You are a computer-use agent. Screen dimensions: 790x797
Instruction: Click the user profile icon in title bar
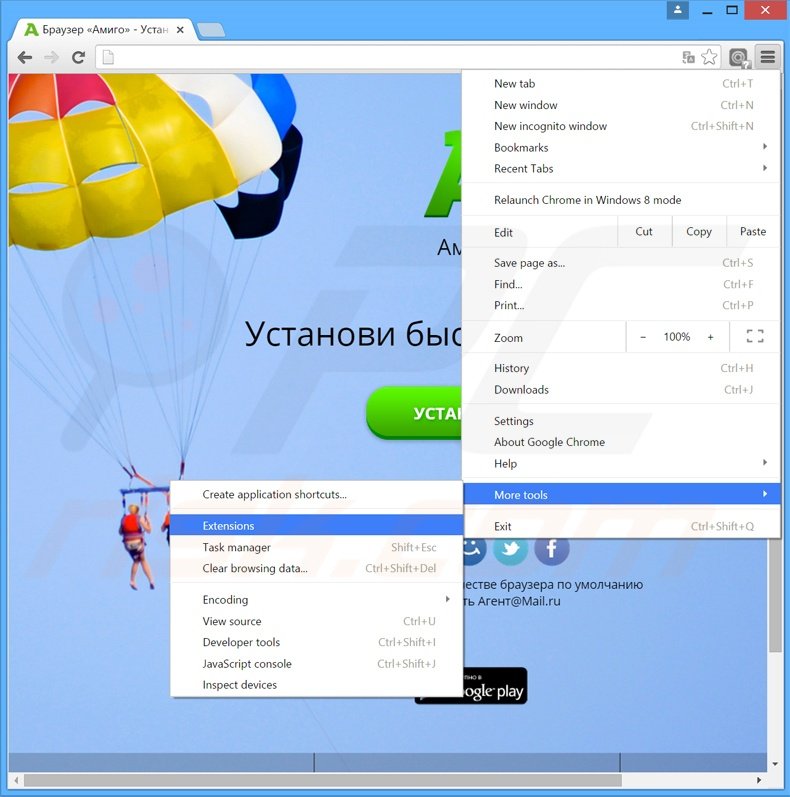(678, 10)
